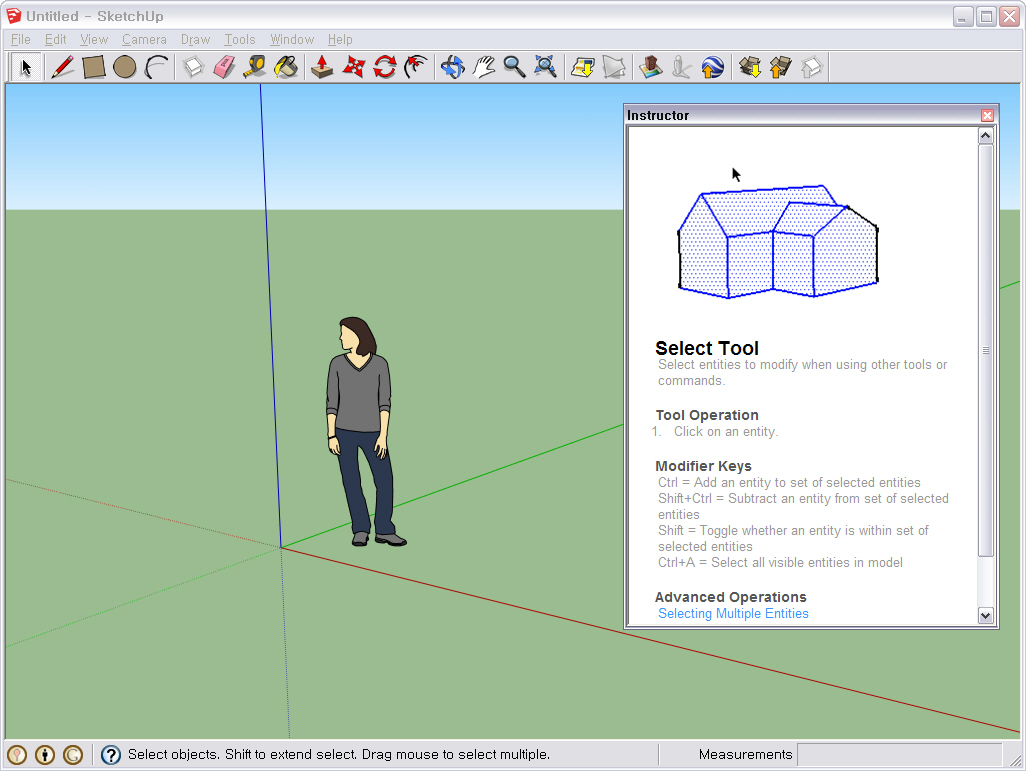Open the Tools menu
The image size is (1026, 771).
click(x=239, y=39)
